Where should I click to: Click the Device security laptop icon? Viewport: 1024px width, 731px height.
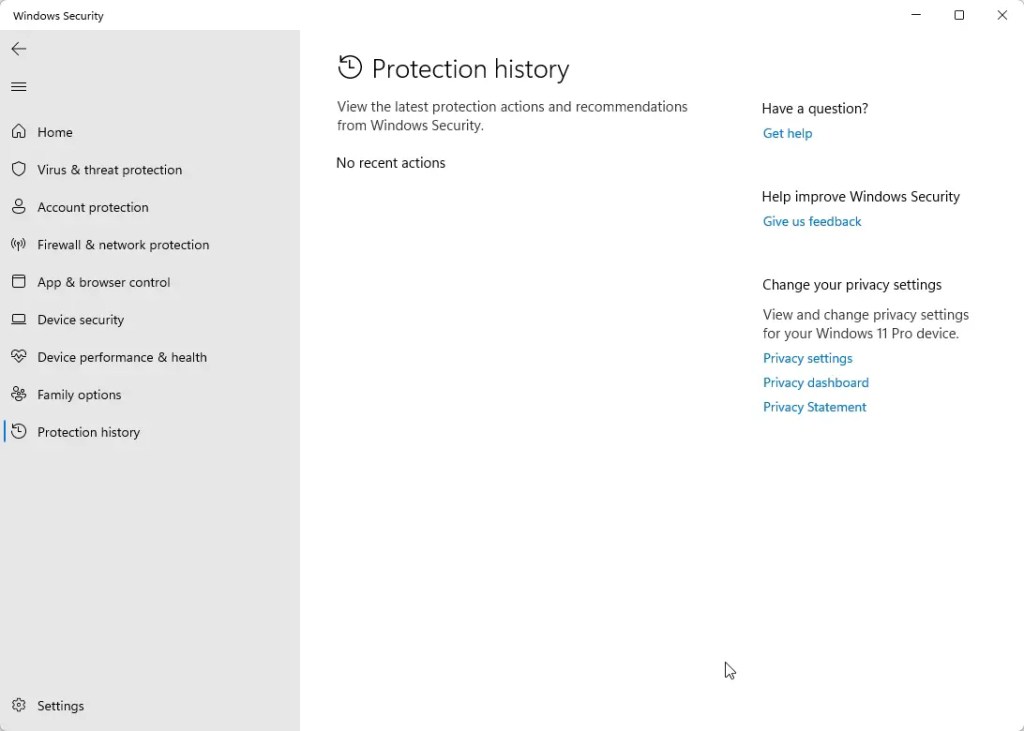pyautogui.click(x=18, y=320)
